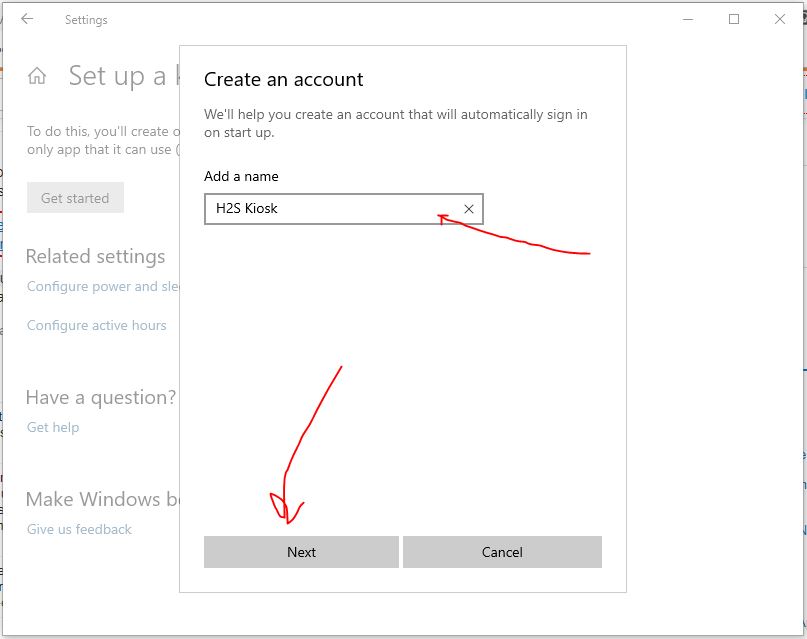Maximize the Settings window
The height and width of the screenshot is (639, 807).
pyautogui.click(x=734, y=19)
